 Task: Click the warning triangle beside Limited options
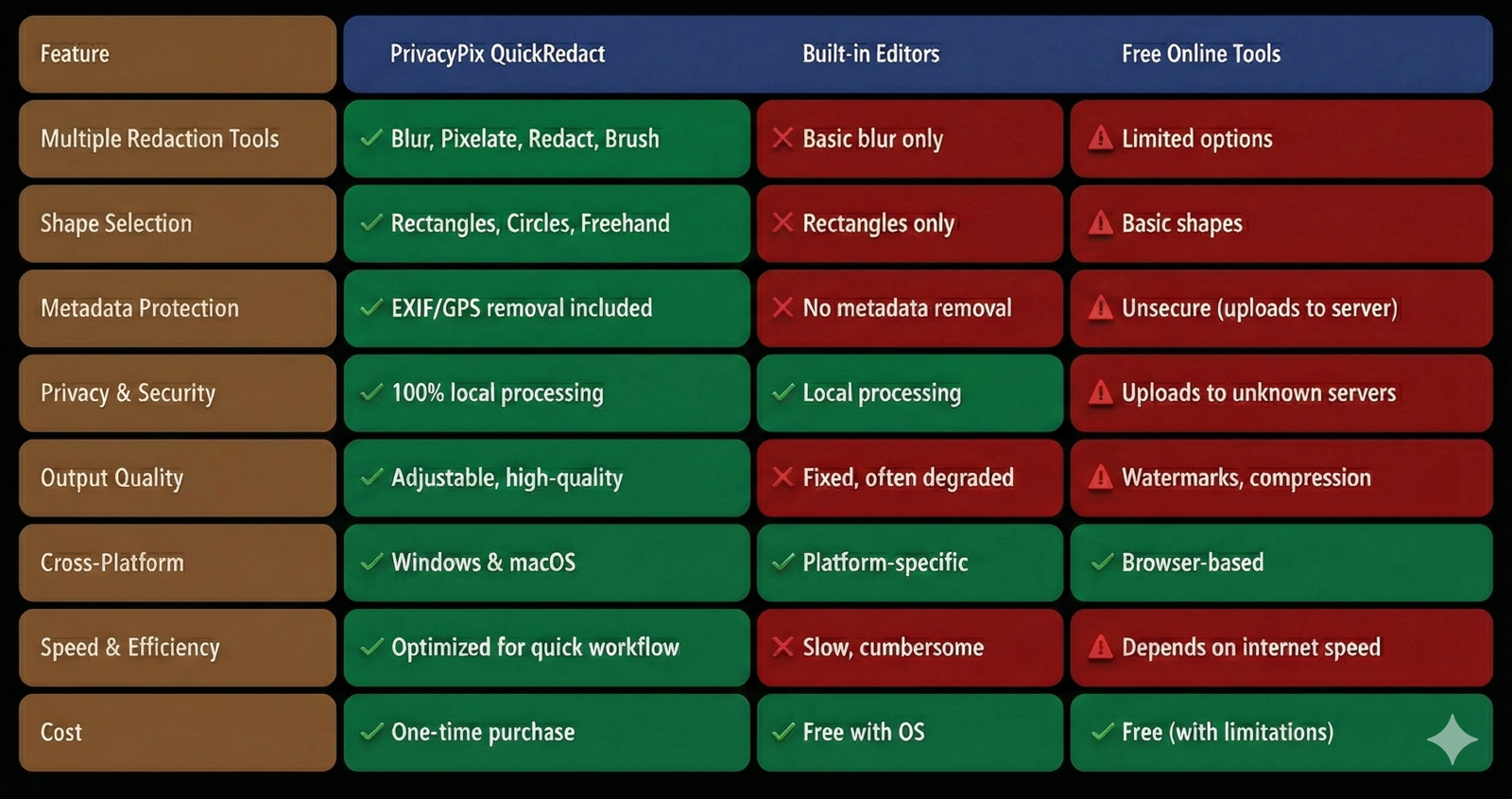point(1100,139)
